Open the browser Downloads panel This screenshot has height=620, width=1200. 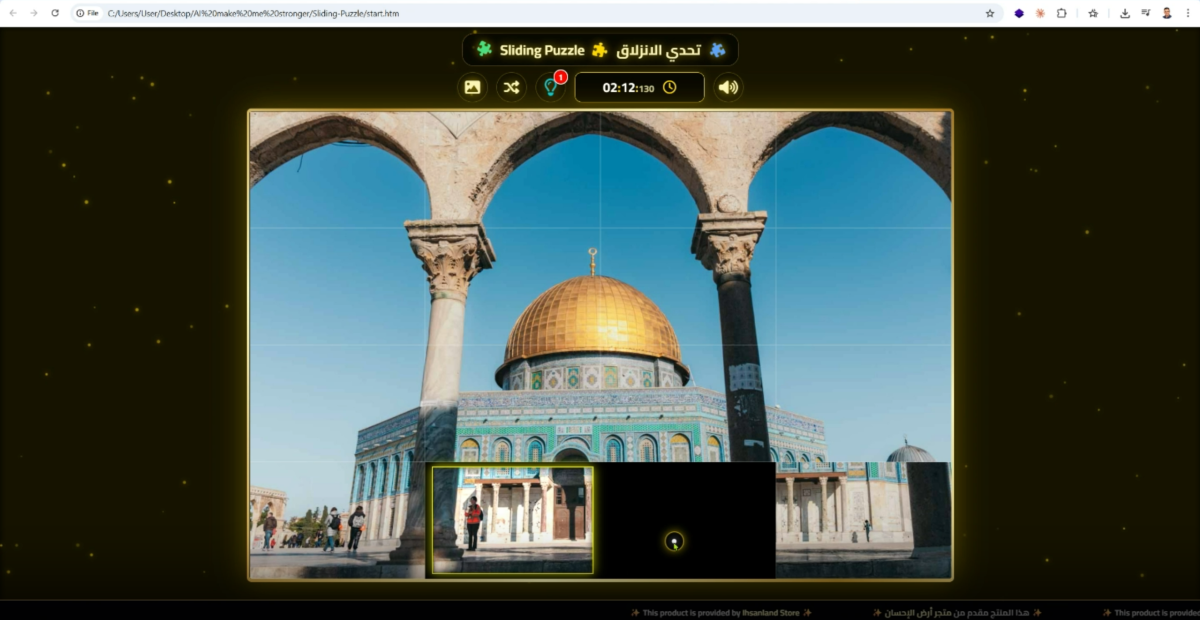pos(1125,13)
